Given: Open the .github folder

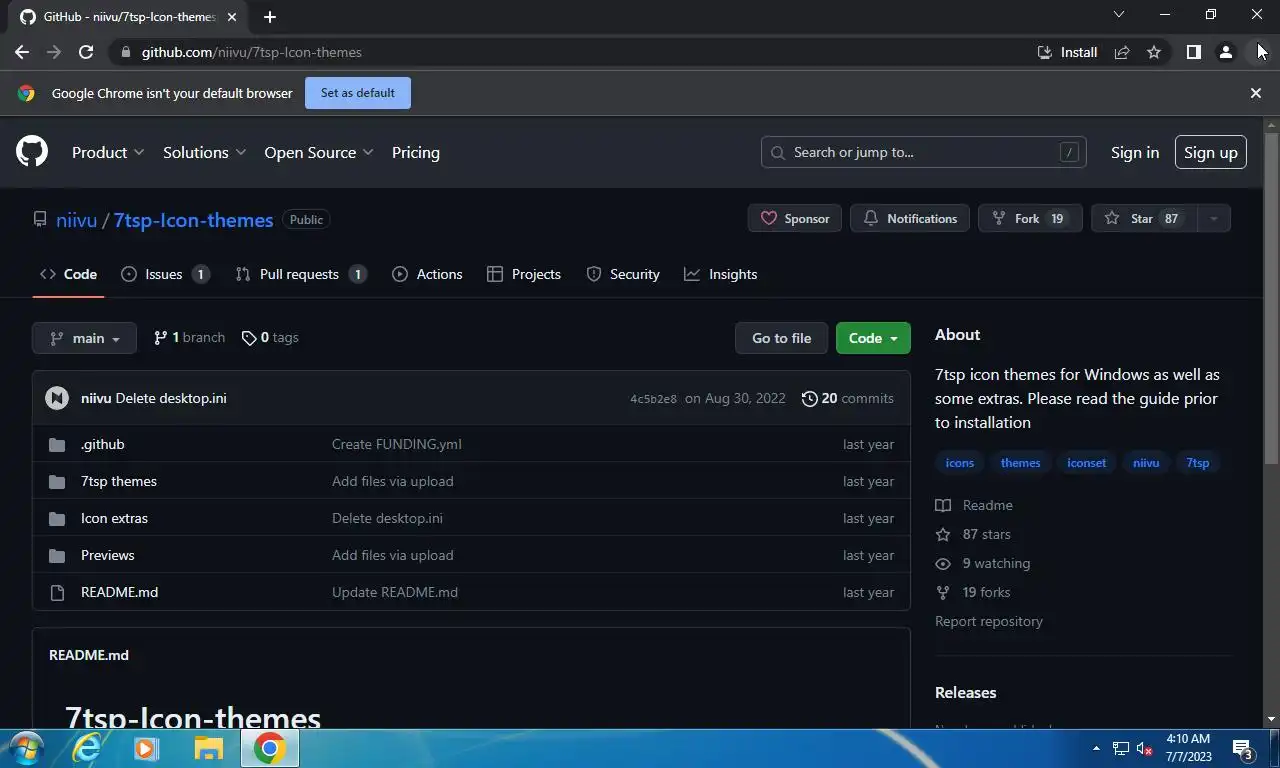Looking at the screenshot, I should click(x=103, y=444).
